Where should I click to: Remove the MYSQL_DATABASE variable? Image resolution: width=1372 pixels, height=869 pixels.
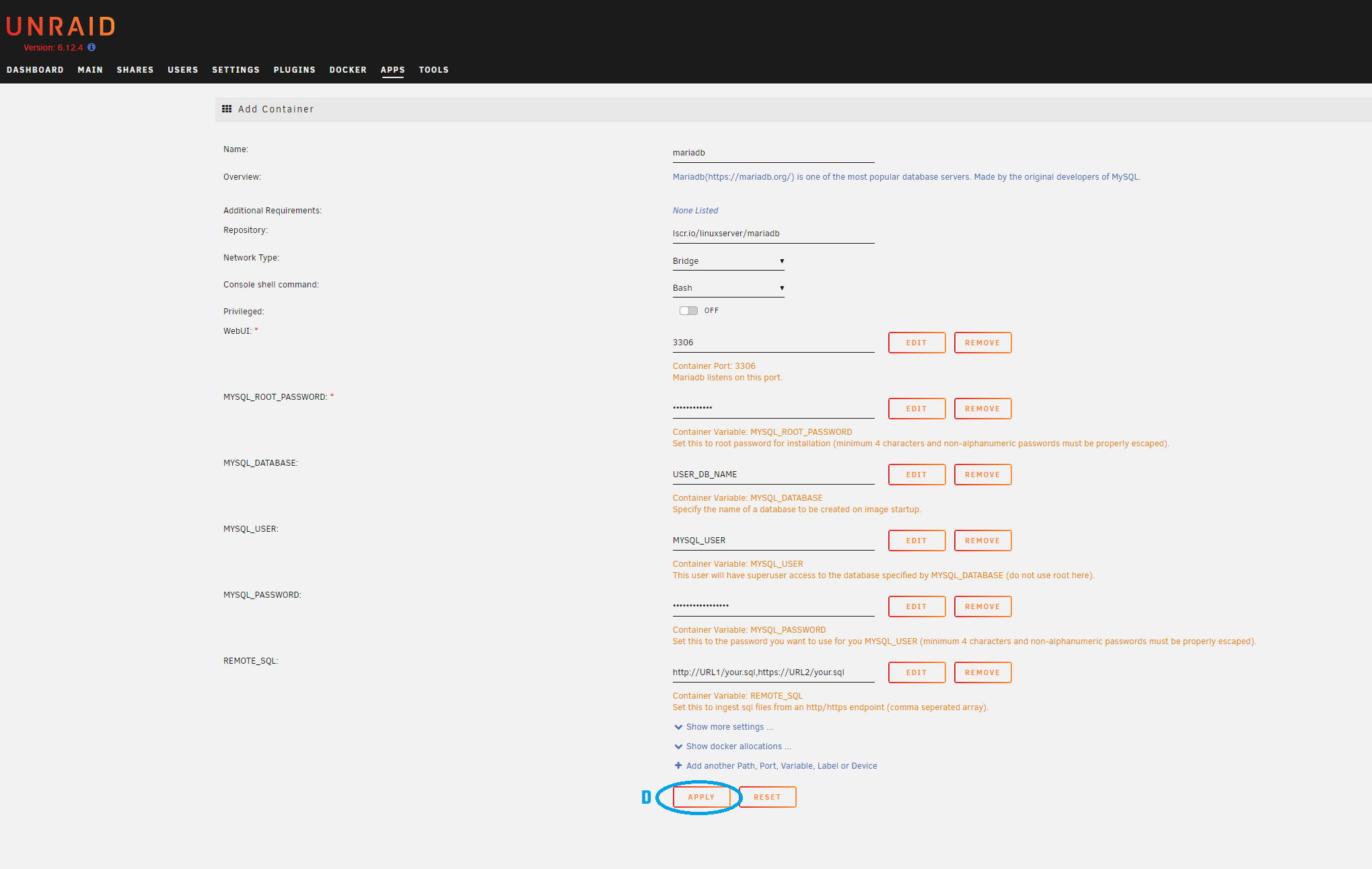pyautogui.click(x=982, y=475)
